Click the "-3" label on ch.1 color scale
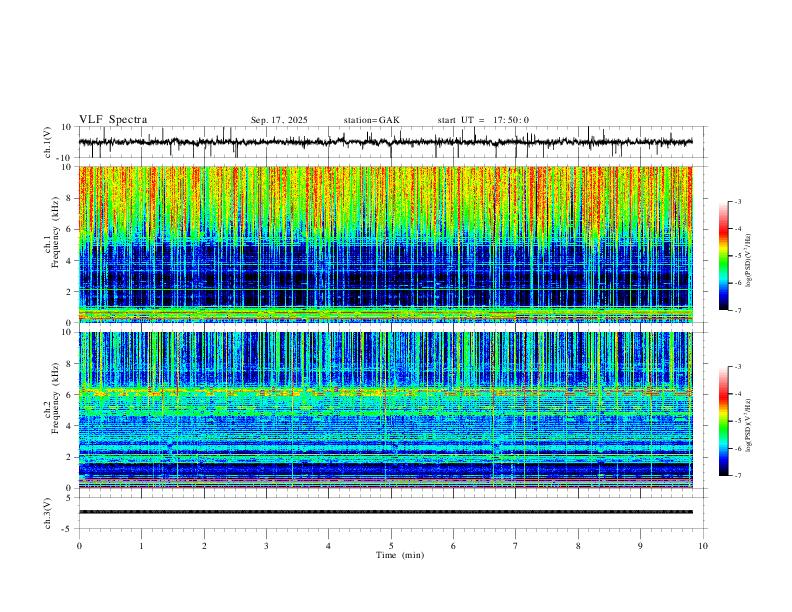The image size is (792, 612). click(738, 202)
